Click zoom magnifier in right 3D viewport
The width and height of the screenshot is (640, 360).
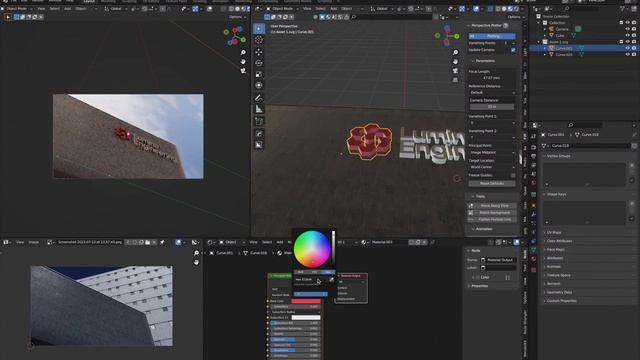(456, 53)
